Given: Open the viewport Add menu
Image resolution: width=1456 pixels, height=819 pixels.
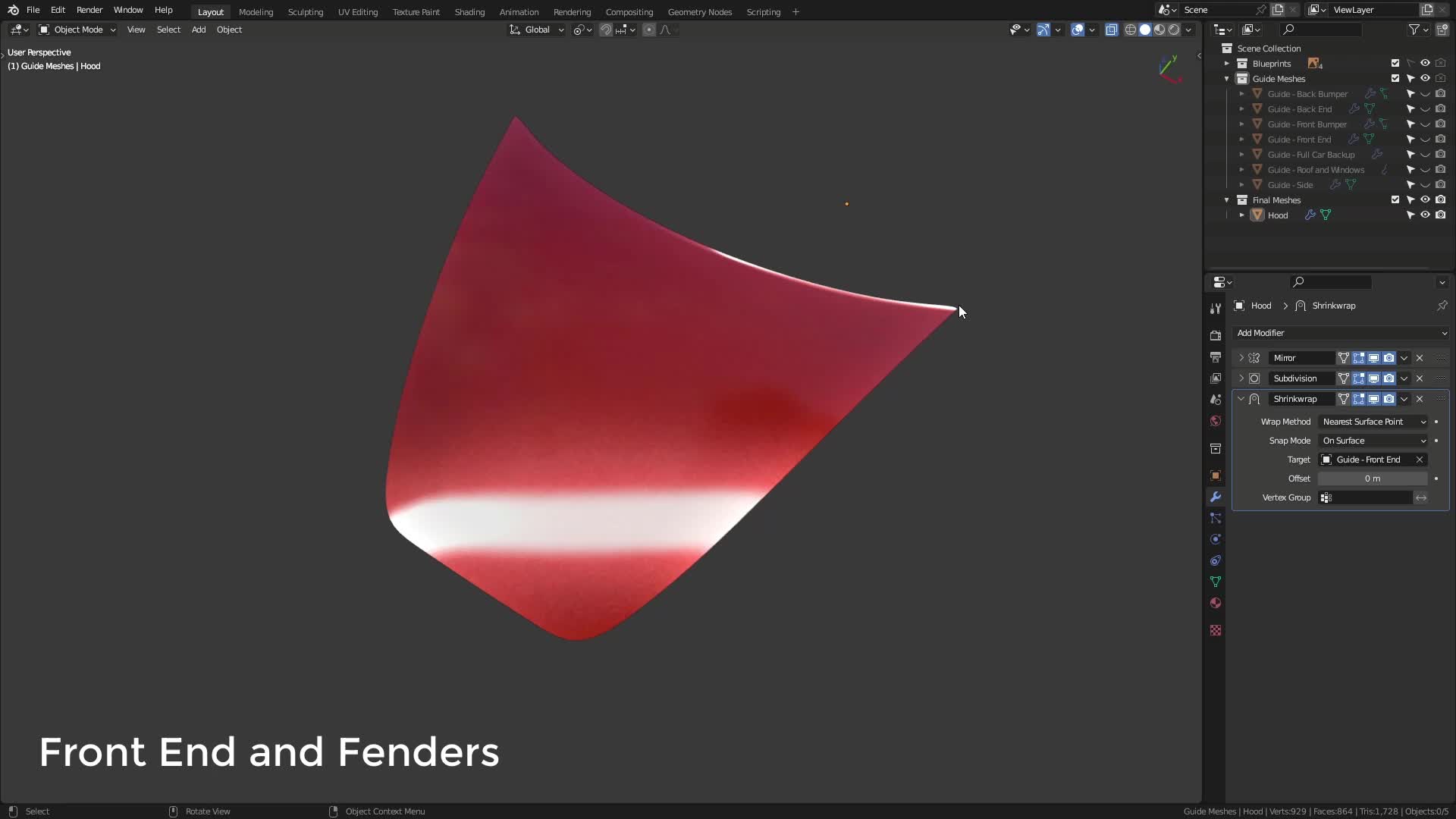Looking at the screenshot, I should [199, 30].
